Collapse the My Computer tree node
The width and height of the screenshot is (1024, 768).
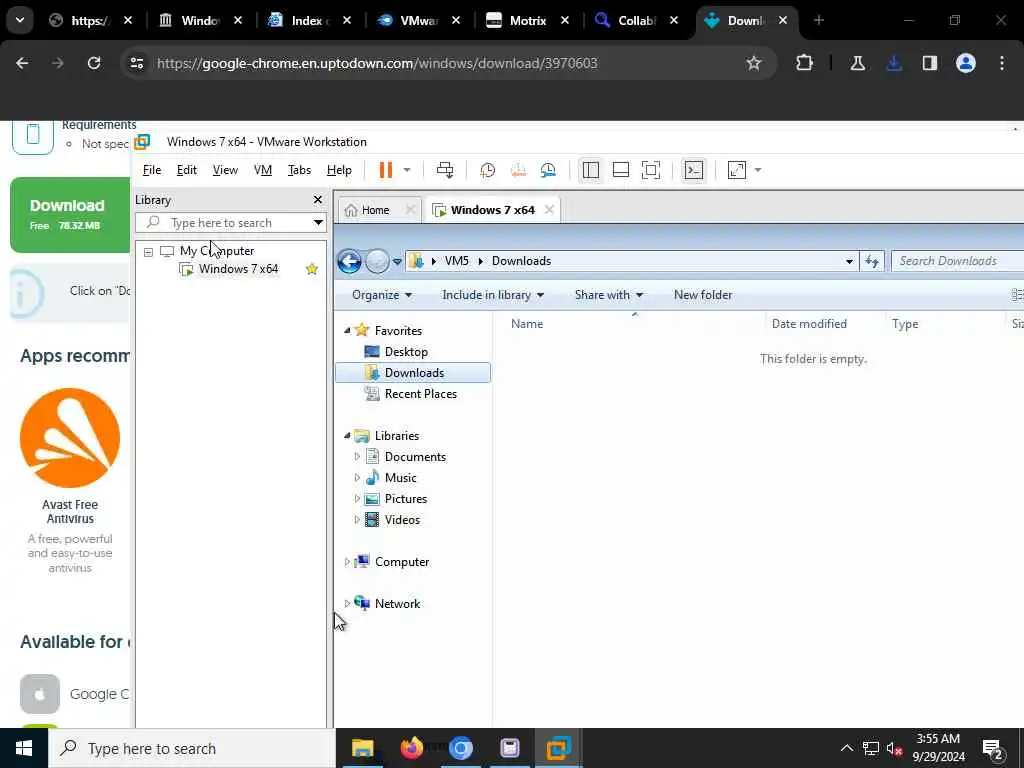point(148,251)
